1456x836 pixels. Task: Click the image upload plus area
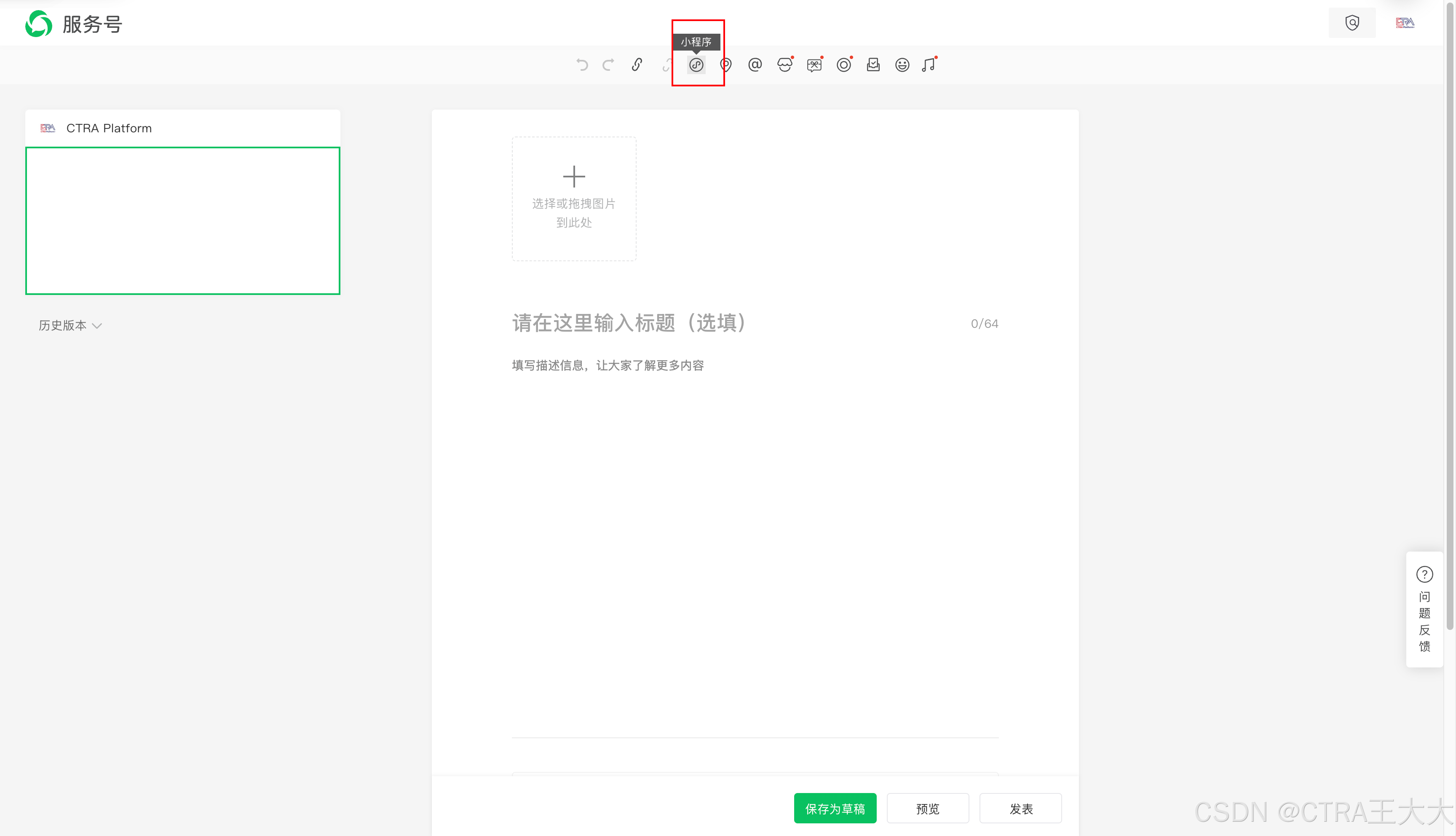[x=574, y=198]
